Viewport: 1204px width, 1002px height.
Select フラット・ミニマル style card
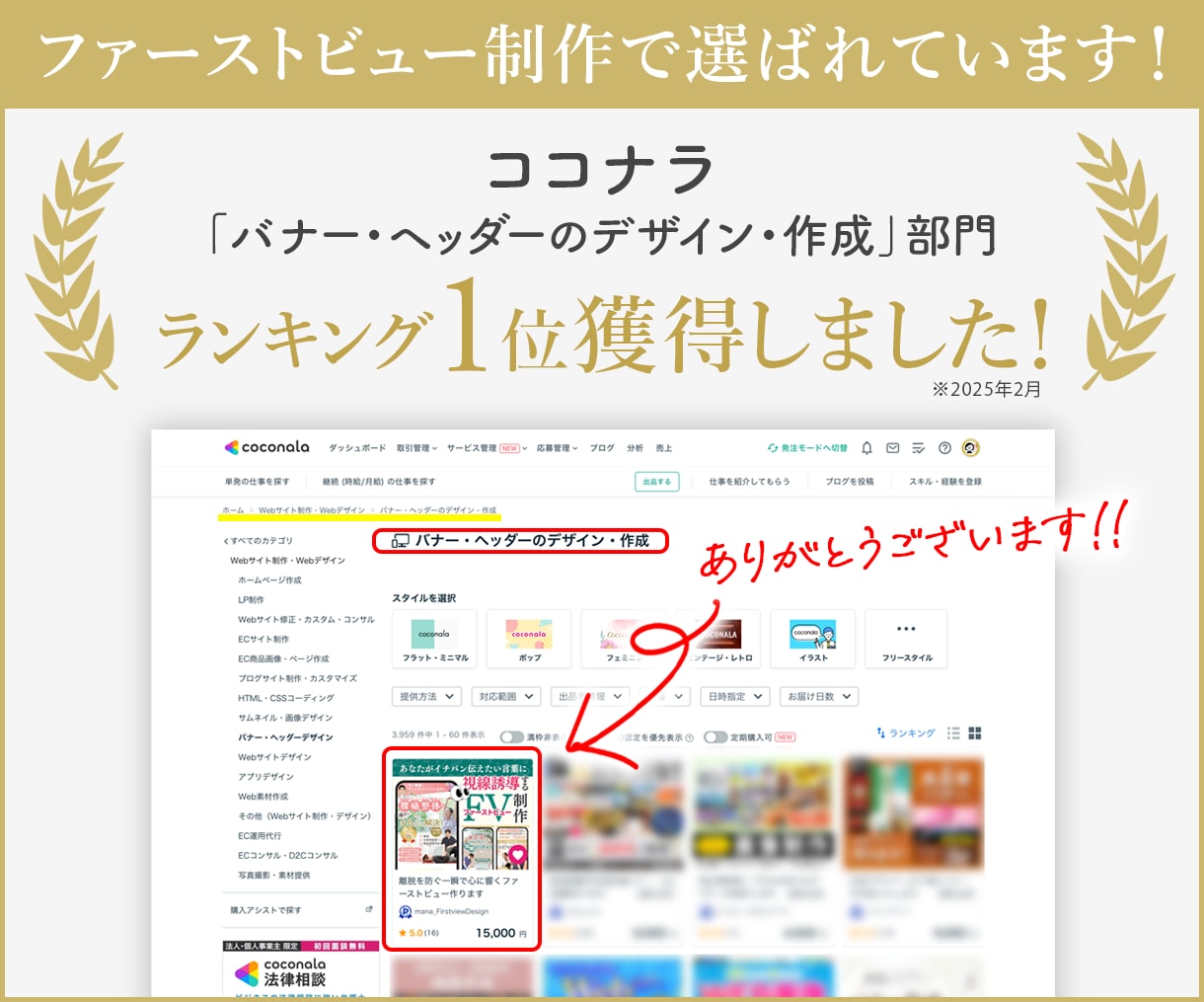click(434, 638)
